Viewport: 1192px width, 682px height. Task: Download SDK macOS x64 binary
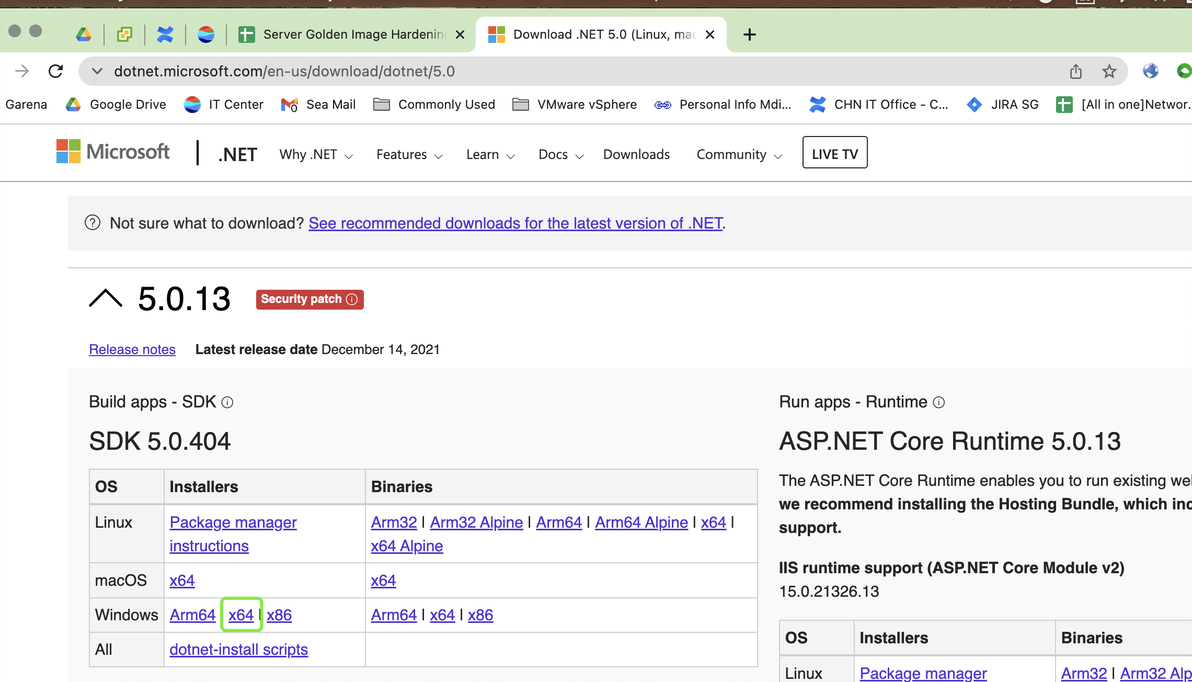point(383,580)
